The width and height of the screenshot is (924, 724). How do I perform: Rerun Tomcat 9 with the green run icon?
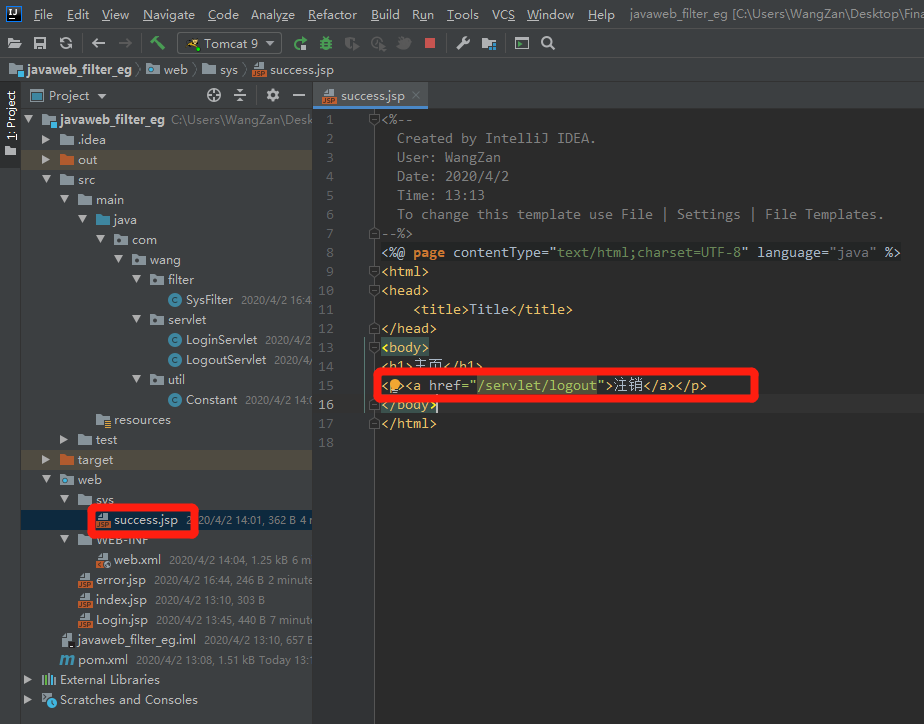click(x=300, y=43)
